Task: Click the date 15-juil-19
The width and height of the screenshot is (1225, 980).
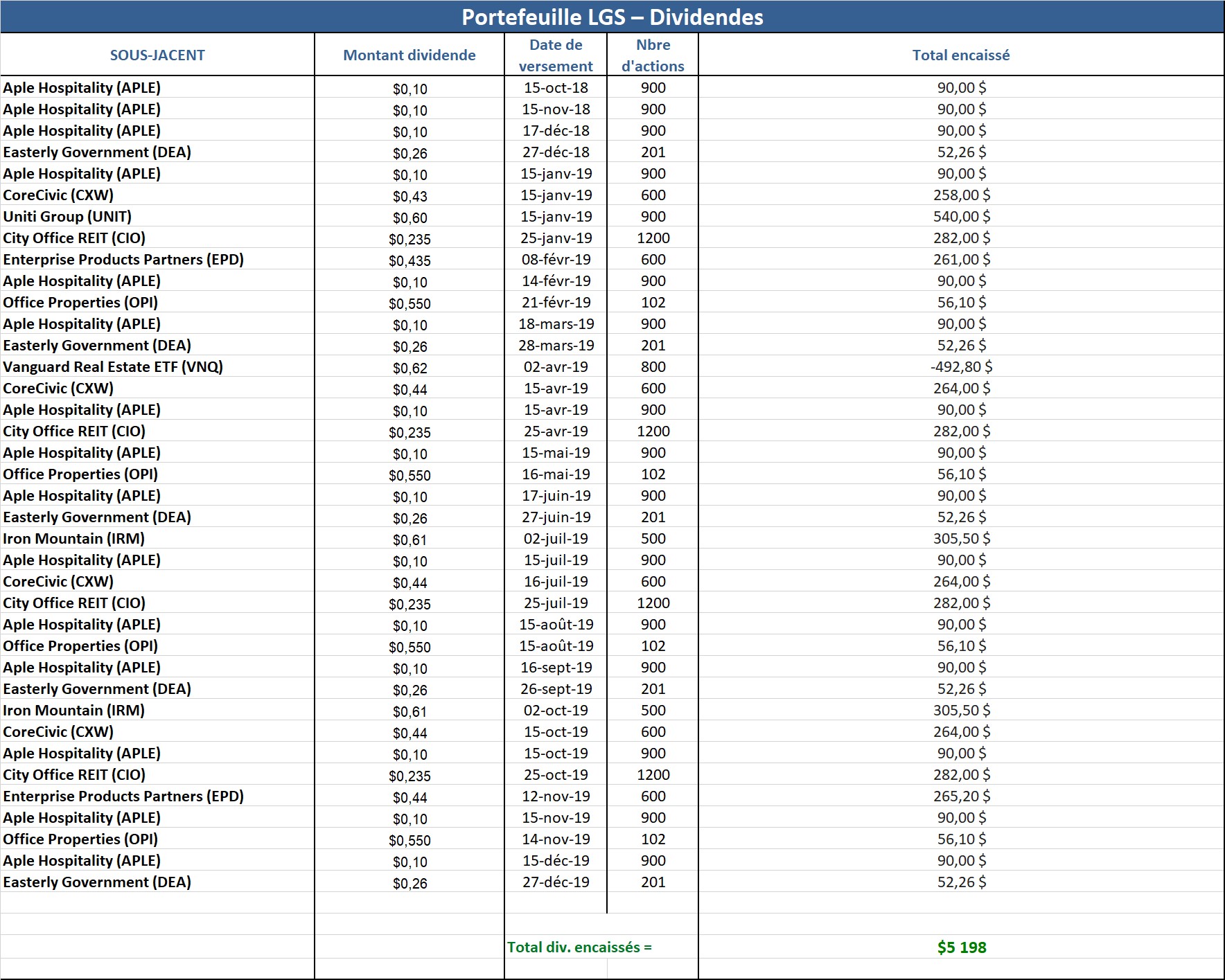Action: pyautogui.click(x=556, y=560)
